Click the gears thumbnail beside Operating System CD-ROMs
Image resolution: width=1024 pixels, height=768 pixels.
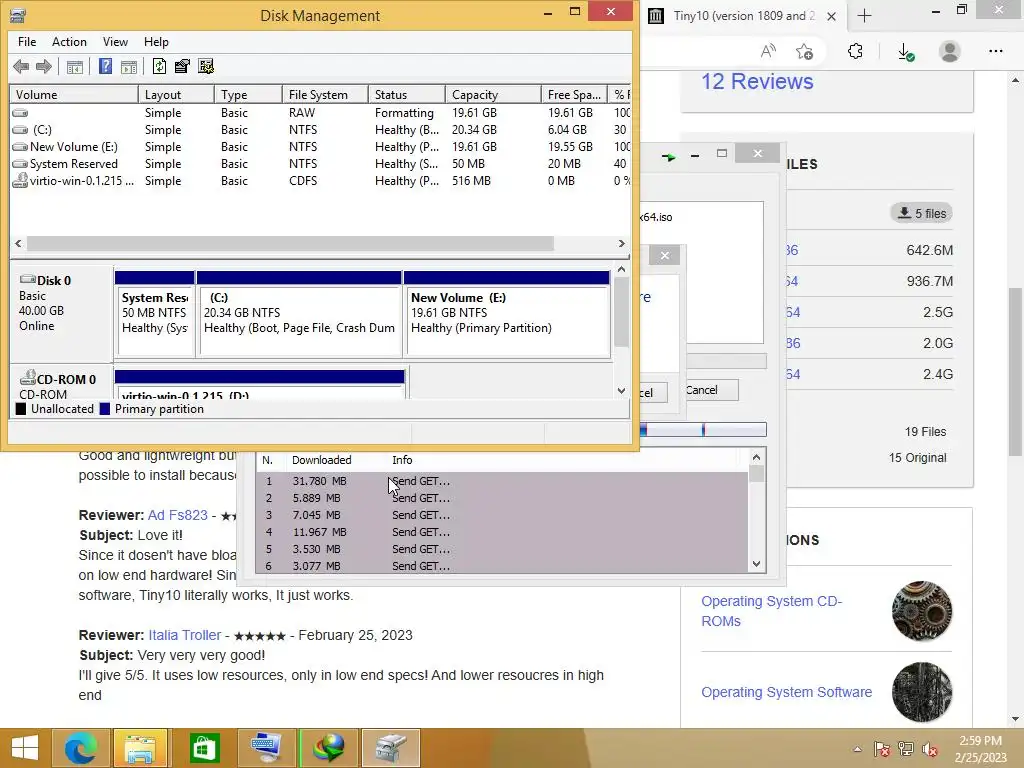921,611
